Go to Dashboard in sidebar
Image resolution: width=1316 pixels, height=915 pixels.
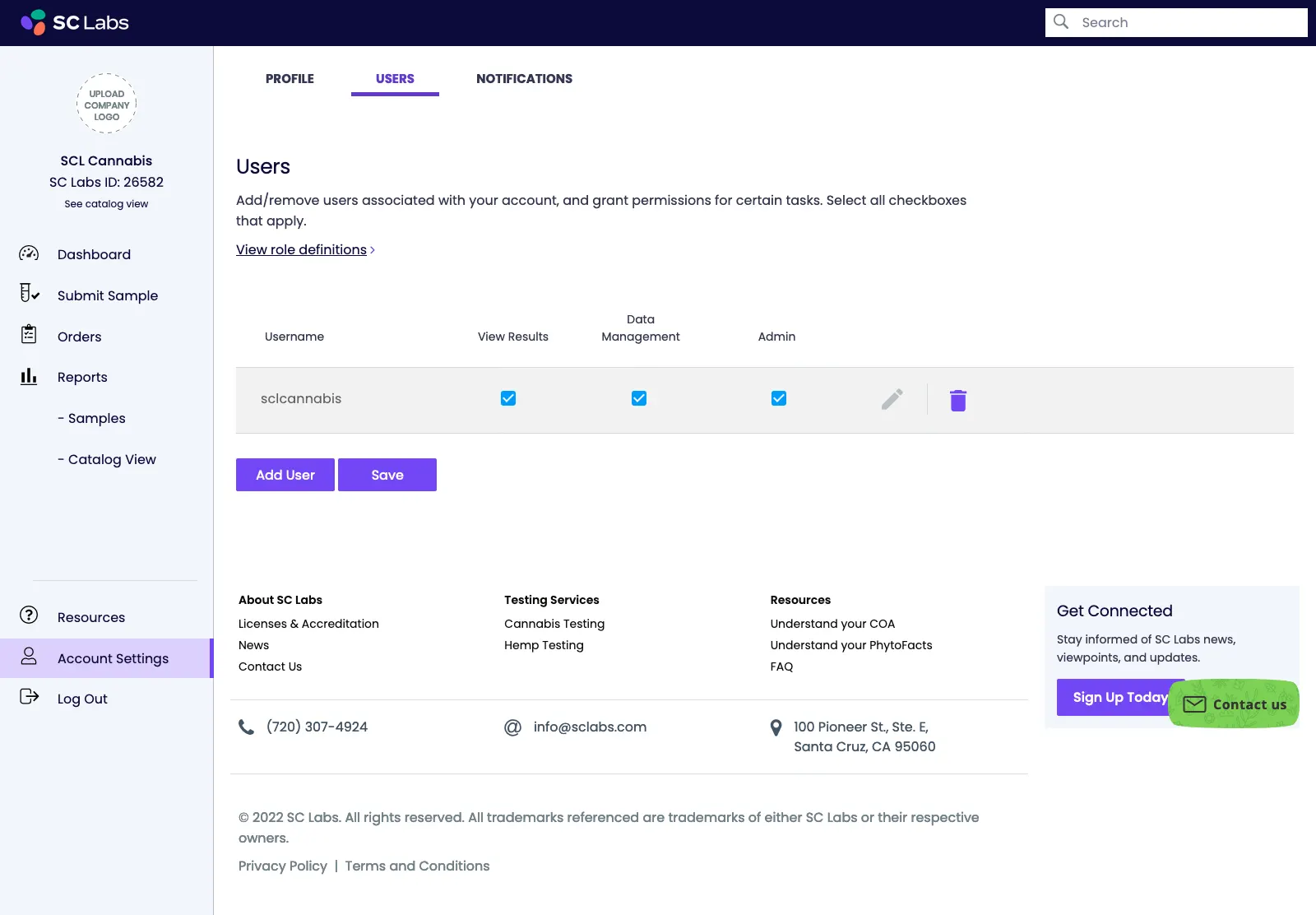pos(94,254)
